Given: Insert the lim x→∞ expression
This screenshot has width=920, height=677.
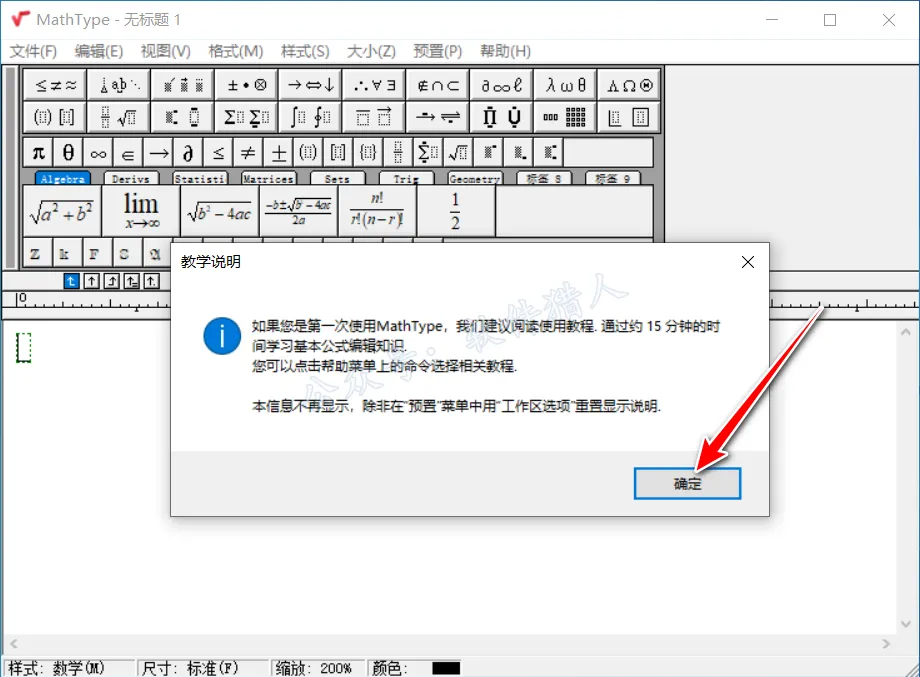Looking at the screenshot, I should pyautogui.click(x=141, y=211).
